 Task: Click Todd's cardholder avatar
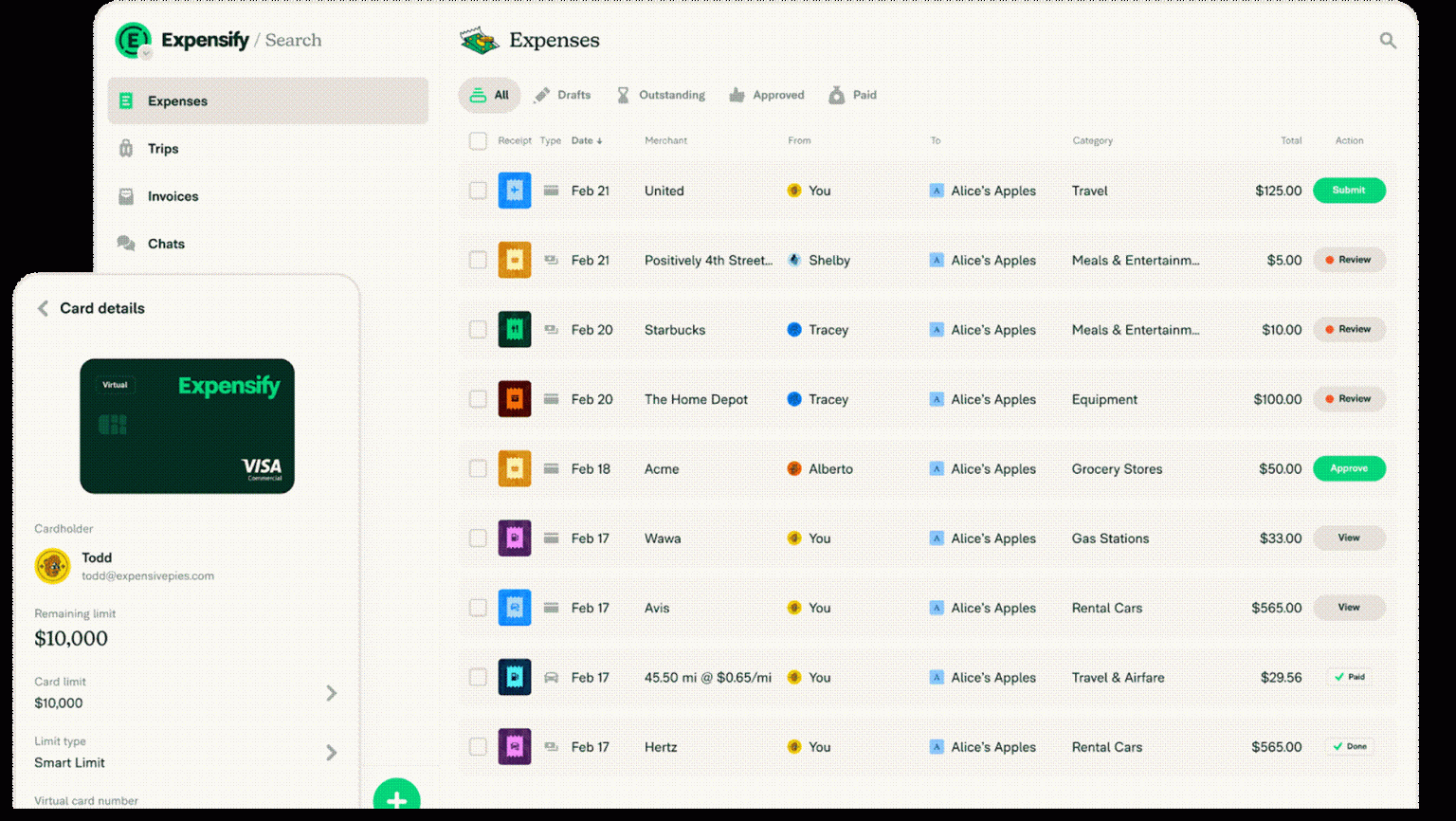tap(52, 566)
